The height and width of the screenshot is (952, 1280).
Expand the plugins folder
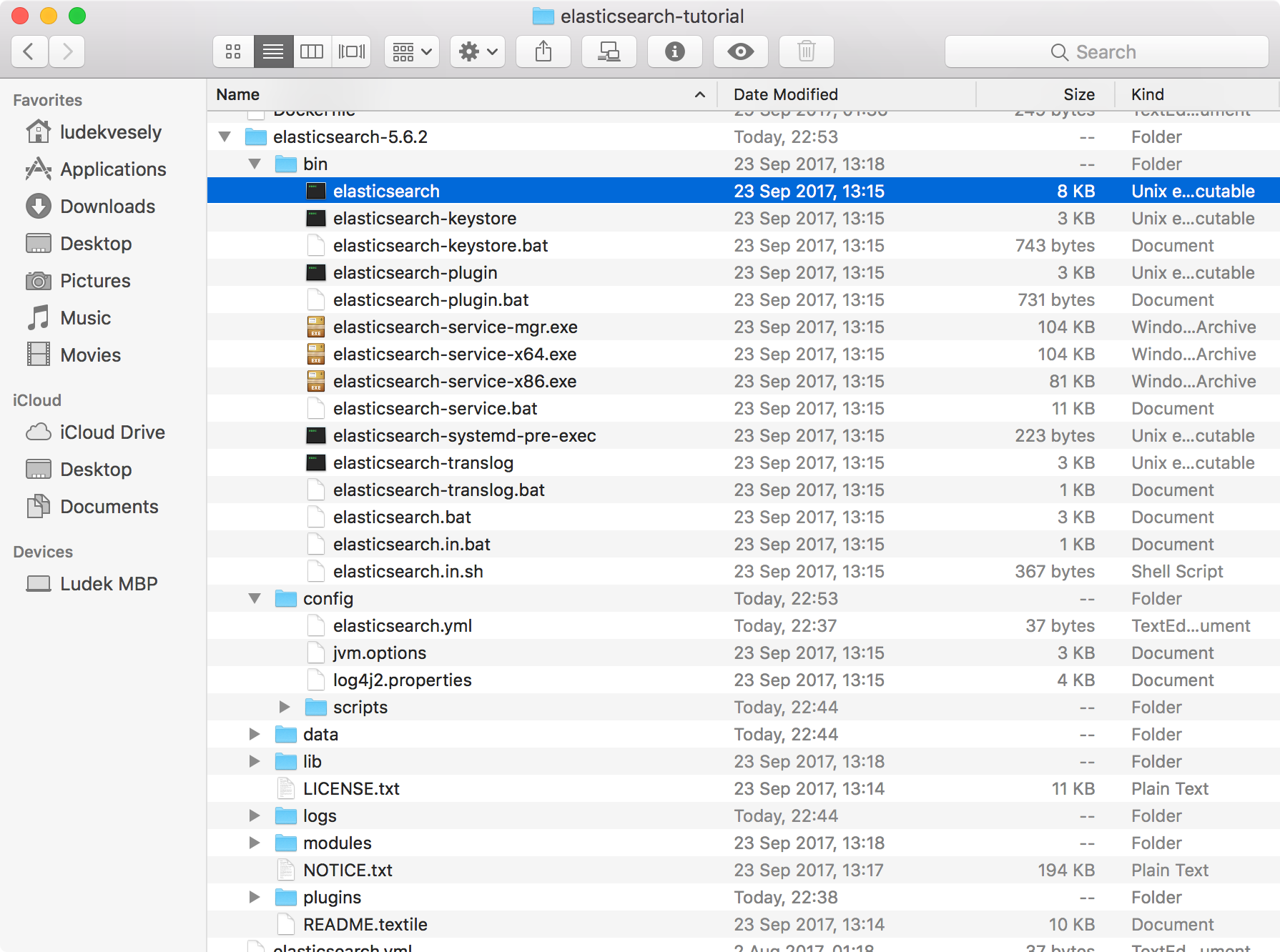click(x=255, y=897)
